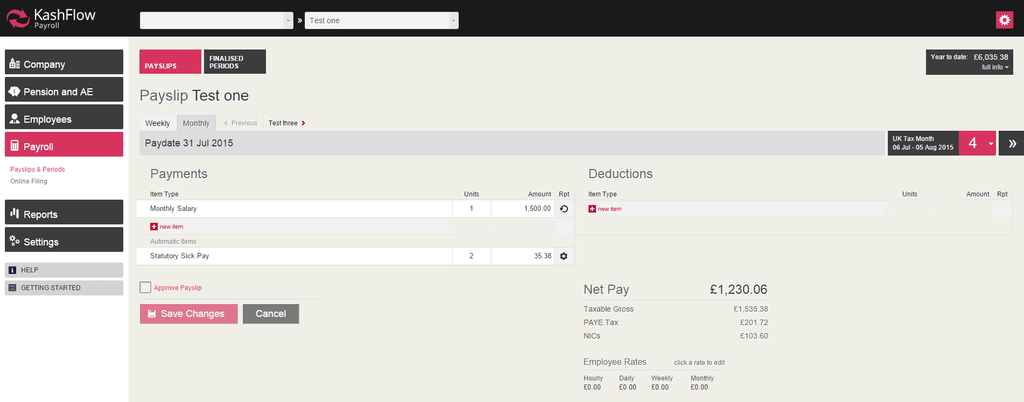
Task: Tick the Approve Payslip checkbox
Action: point(146,288)
